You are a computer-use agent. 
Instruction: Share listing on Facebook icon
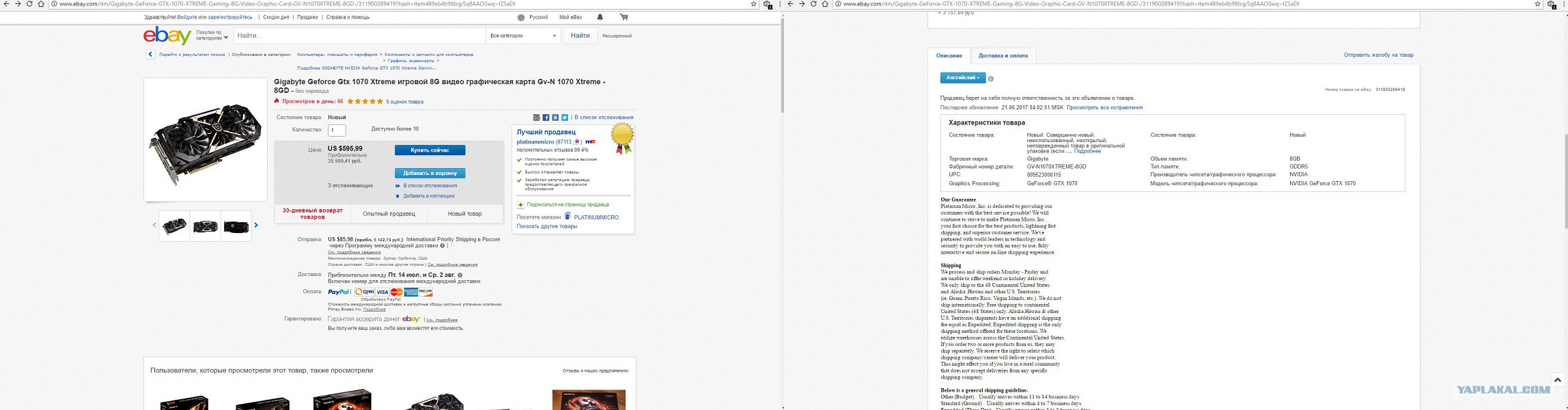[546, 118]
